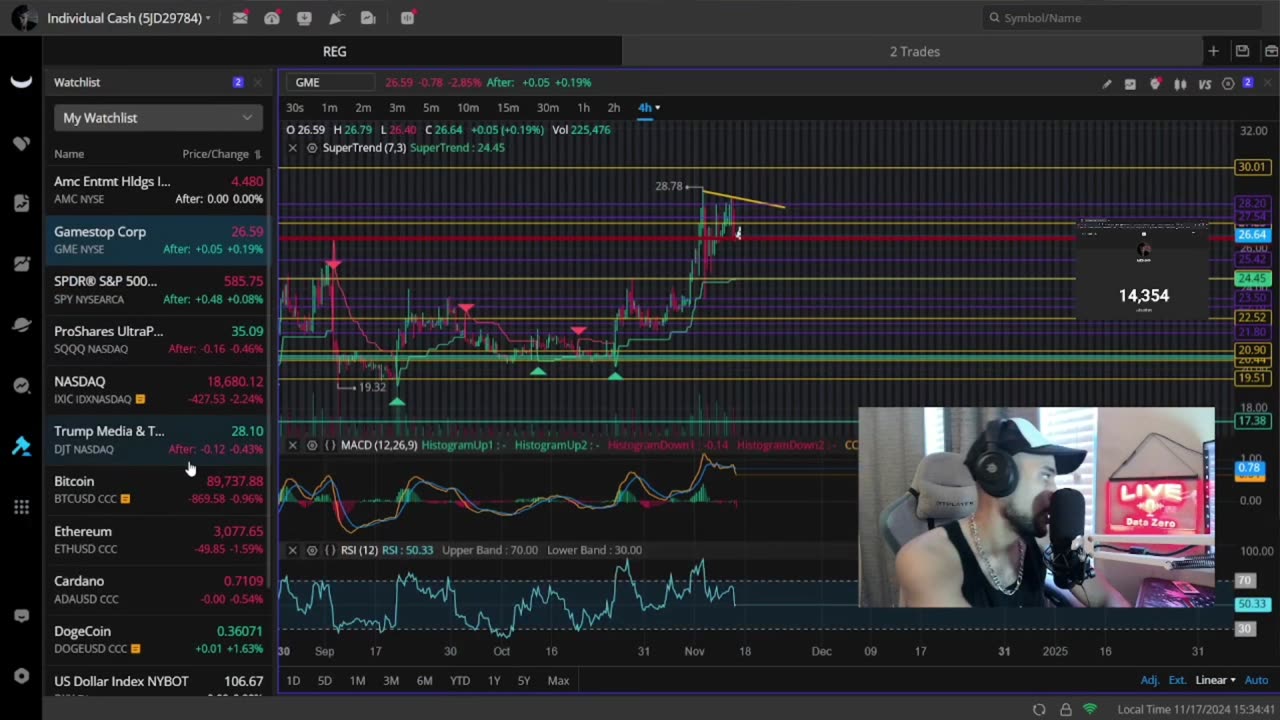Check the Wi-Fi connection status icon
The height and width of the screenshot is (720, 1280).
tap(1090, 709)
